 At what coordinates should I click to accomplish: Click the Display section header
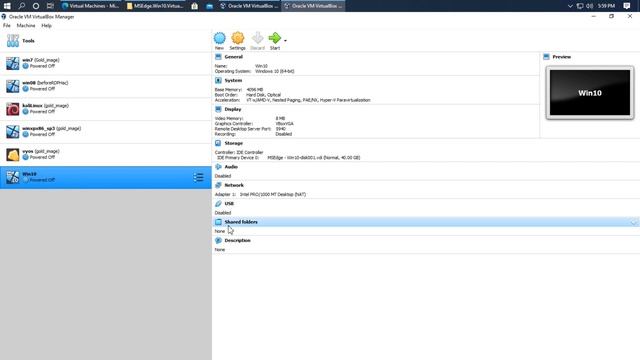pyautogui.click(x=233, y=109)
